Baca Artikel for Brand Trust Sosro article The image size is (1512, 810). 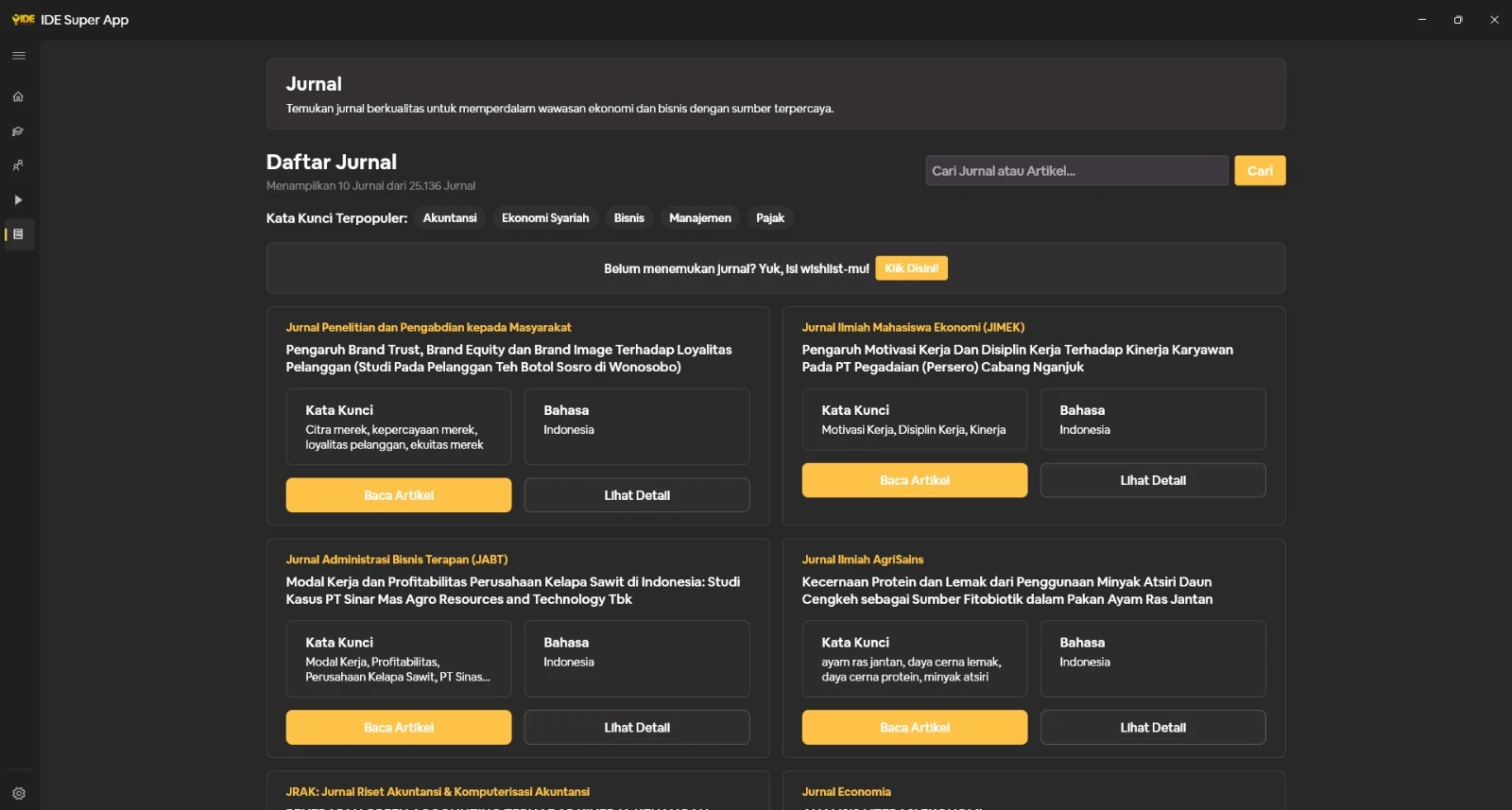(x=399, y=495)
